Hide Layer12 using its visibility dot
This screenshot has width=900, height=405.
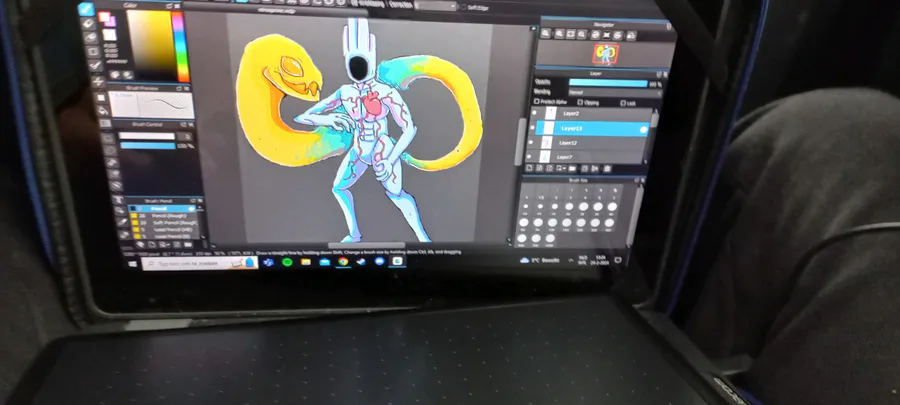[x=531, y=142]
